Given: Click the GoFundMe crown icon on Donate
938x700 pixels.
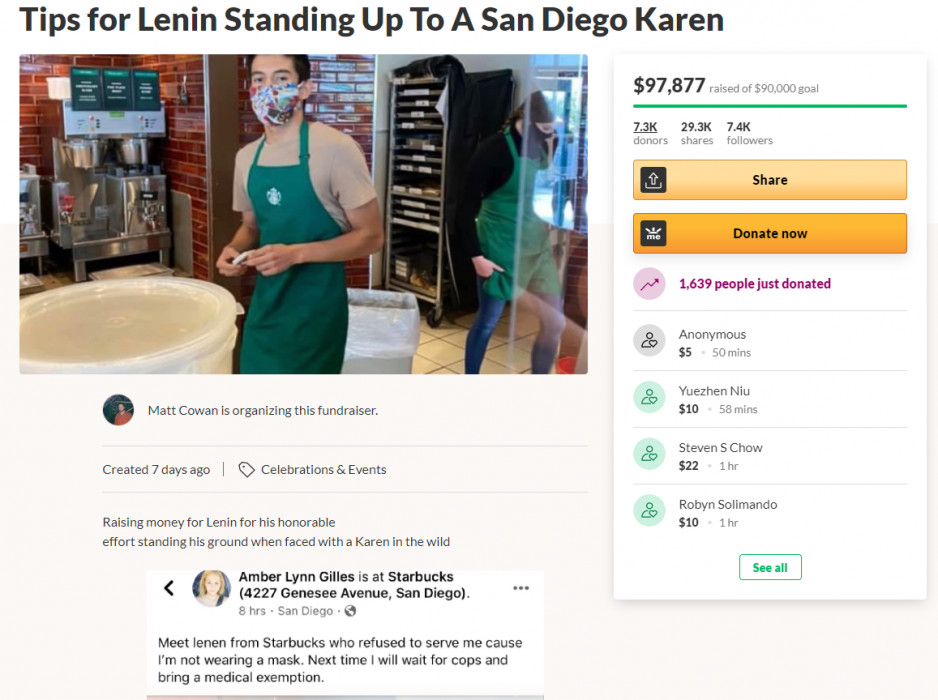Looking at the screenshot, I should click(x=653, y=233).
